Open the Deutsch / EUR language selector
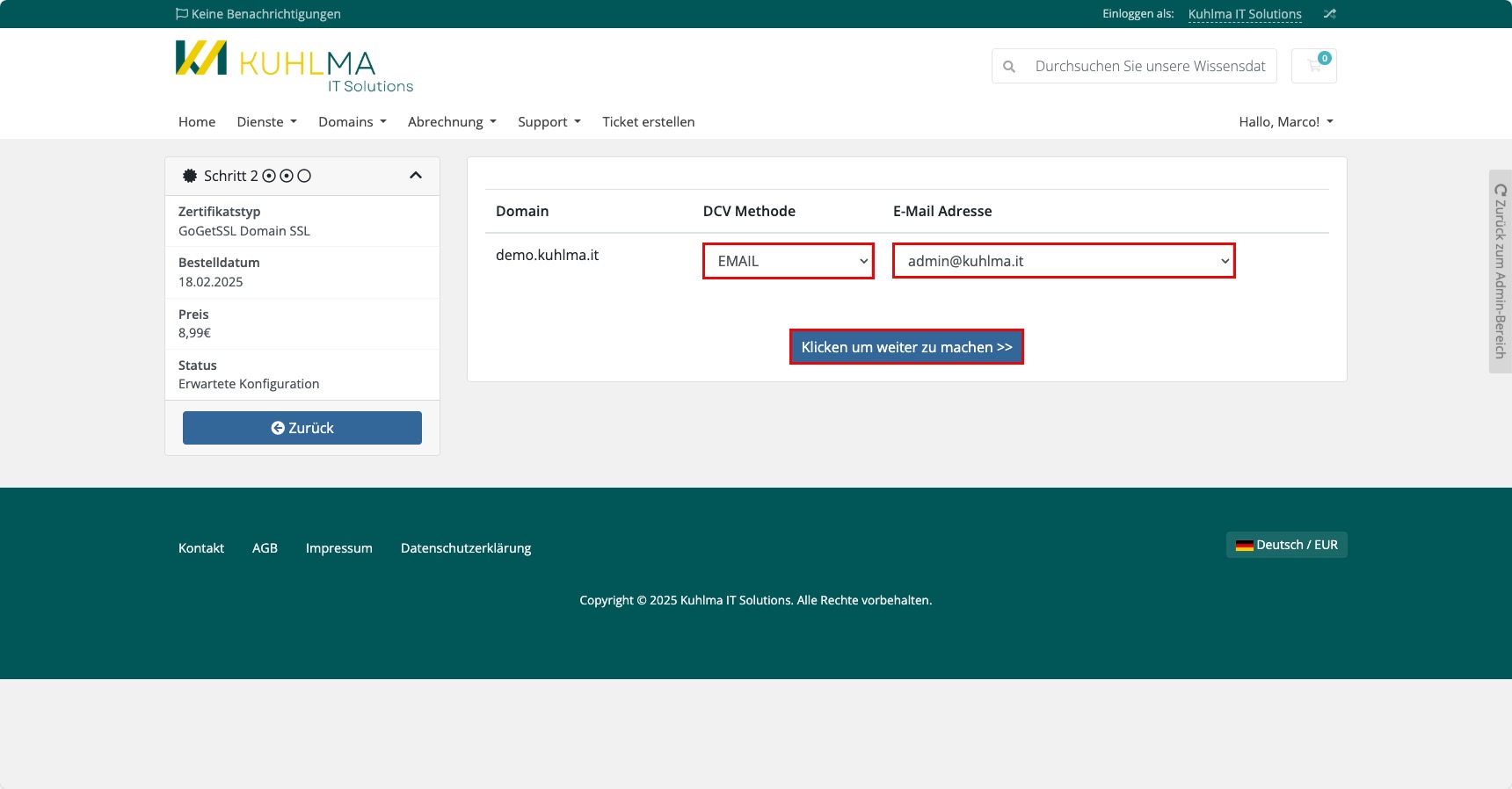This screenshot has height=789, width=1512. [x=1286, y=545]
